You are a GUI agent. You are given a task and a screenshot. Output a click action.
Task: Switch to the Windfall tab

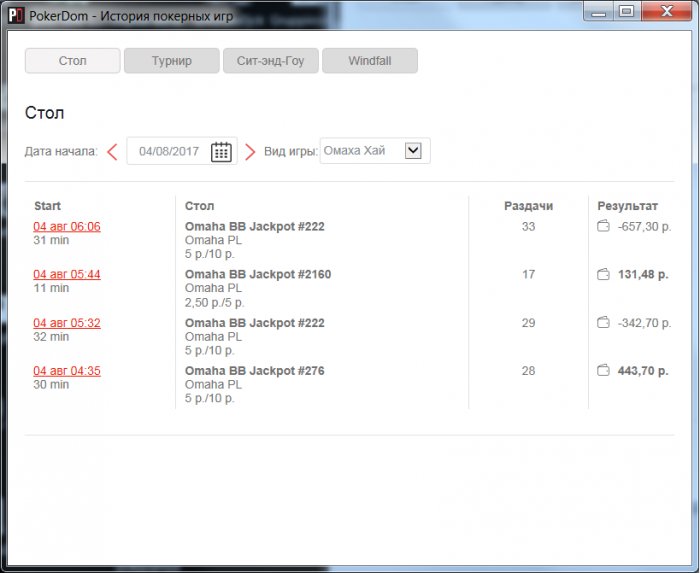coord(370,61)
